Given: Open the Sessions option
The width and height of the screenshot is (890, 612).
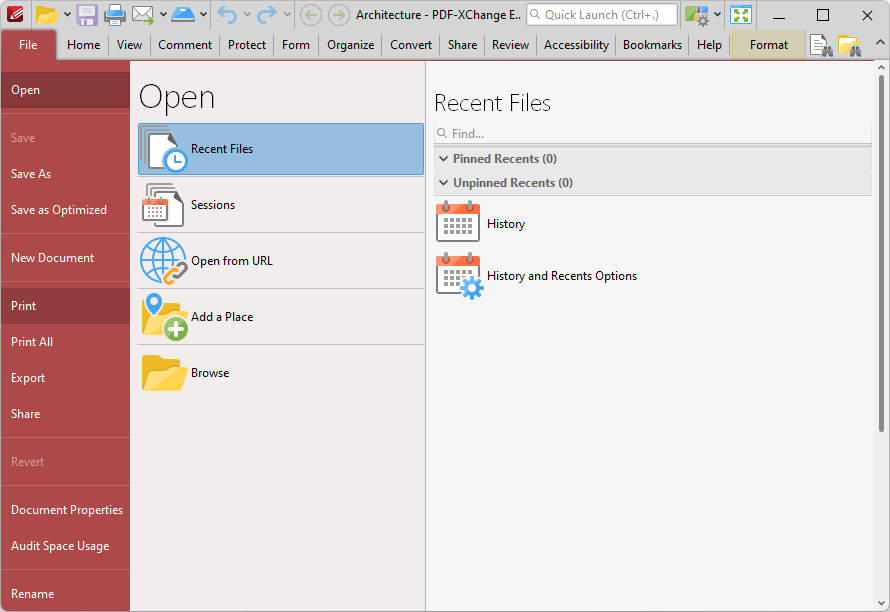Looking at the screenshot, I should pyautogui.click(x=281, y=205).
